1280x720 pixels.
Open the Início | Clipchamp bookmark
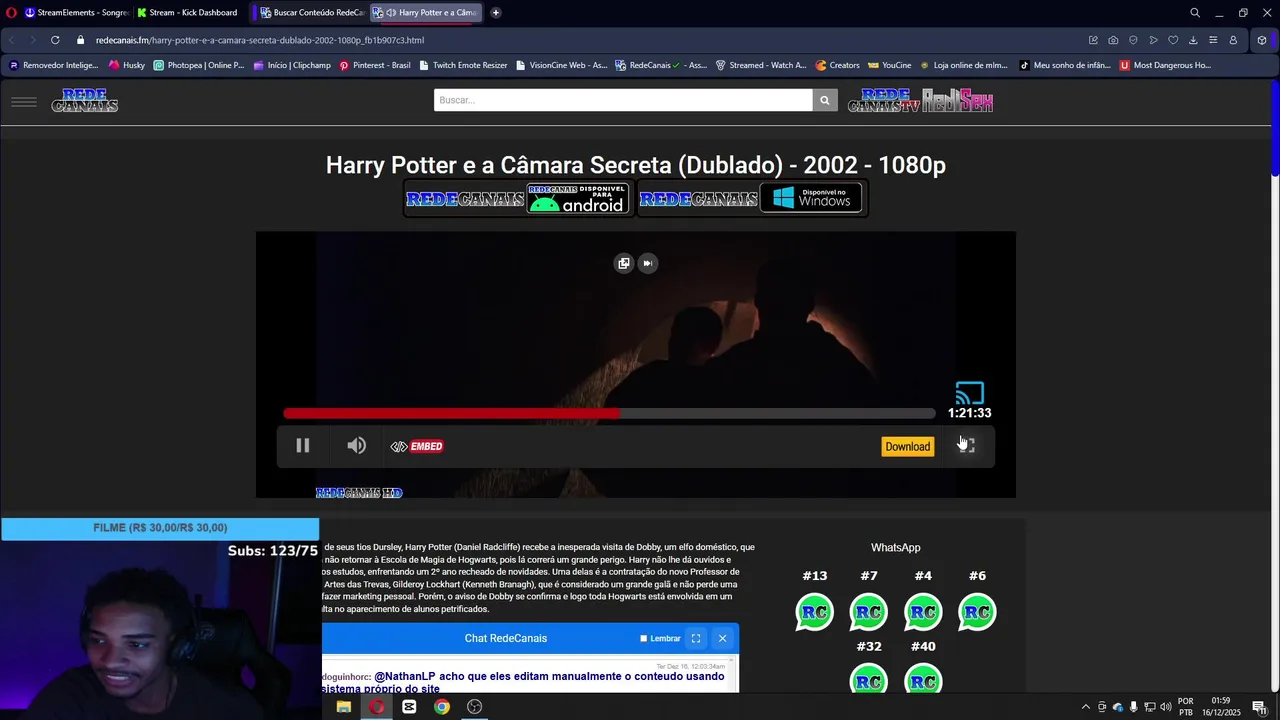[x=292, y=65]
